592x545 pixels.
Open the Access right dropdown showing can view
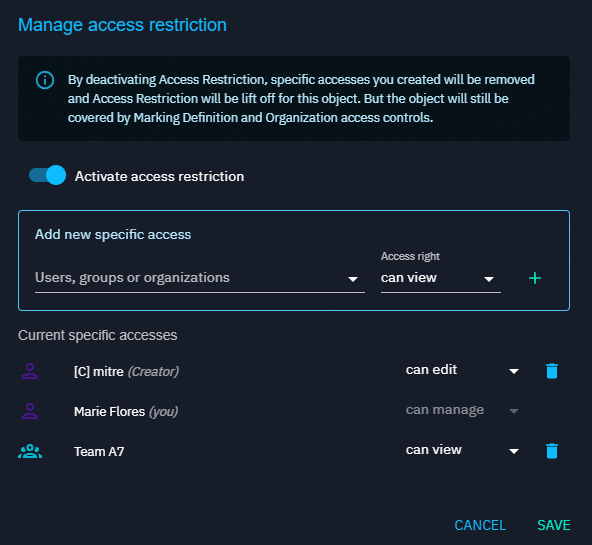[x=441, y=278]
